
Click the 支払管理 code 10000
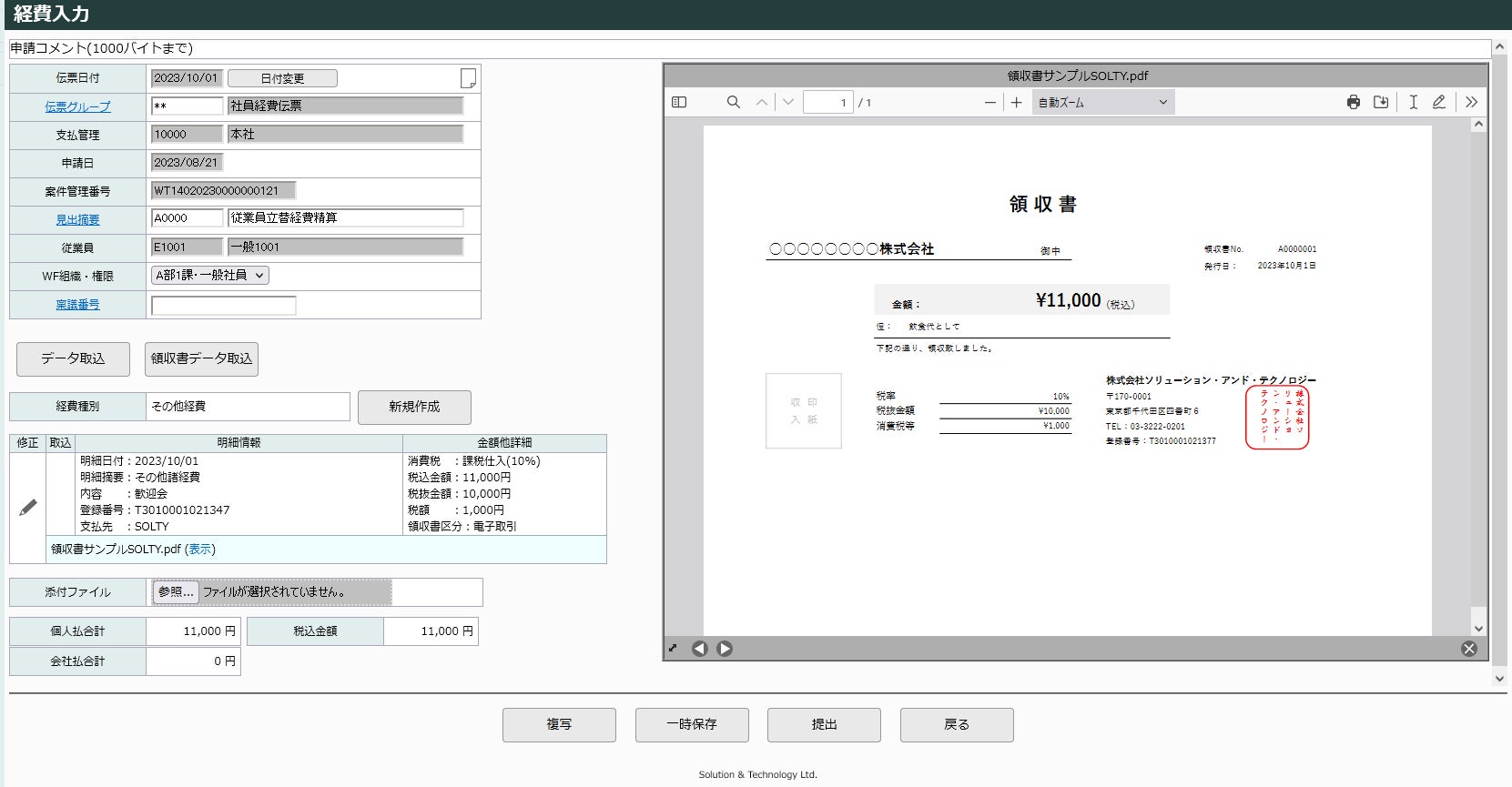tap(187, 134)
